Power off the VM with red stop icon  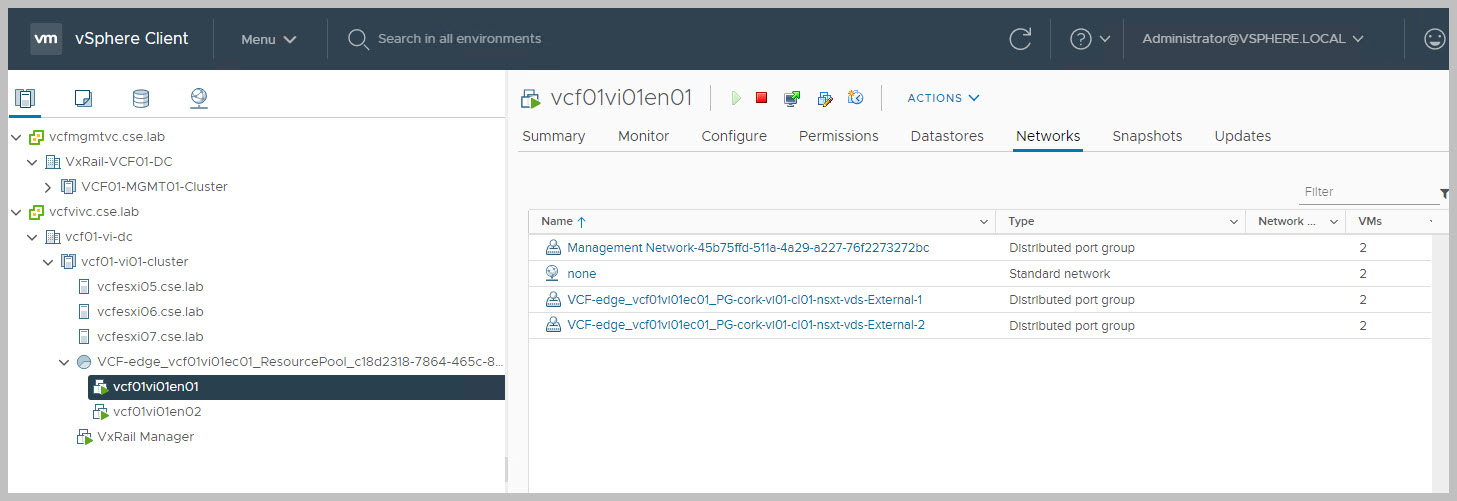[x=762, y=98]
